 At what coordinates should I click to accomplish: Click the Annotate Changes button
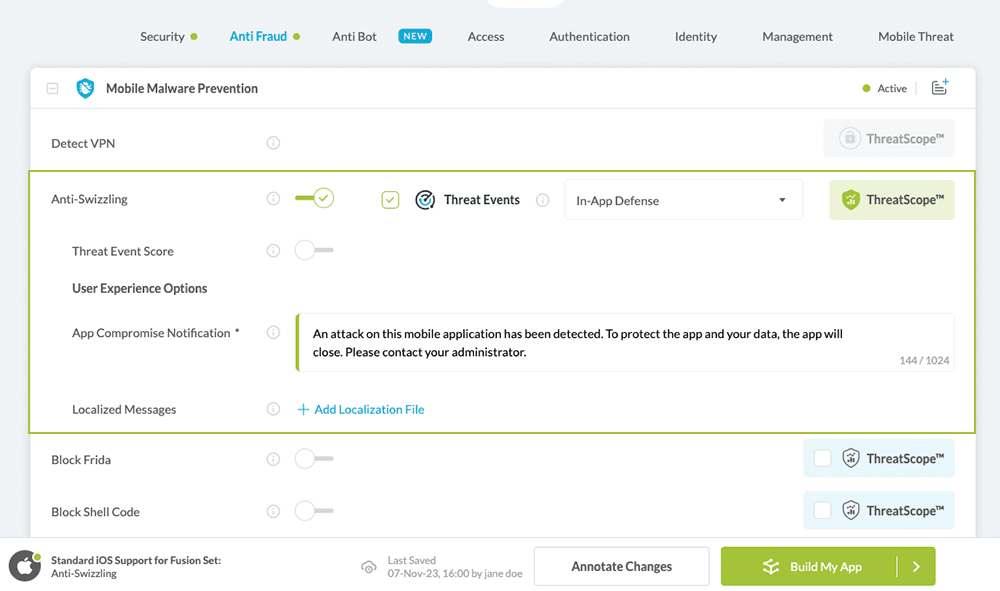click(x=621, y=567)
